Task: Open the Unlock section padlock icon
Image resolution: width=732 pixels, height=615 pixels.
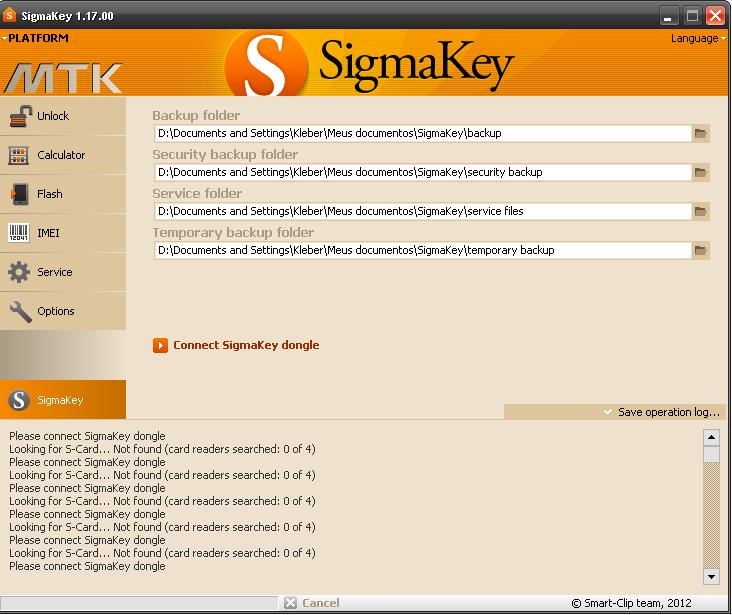Action: pos(20,116)
